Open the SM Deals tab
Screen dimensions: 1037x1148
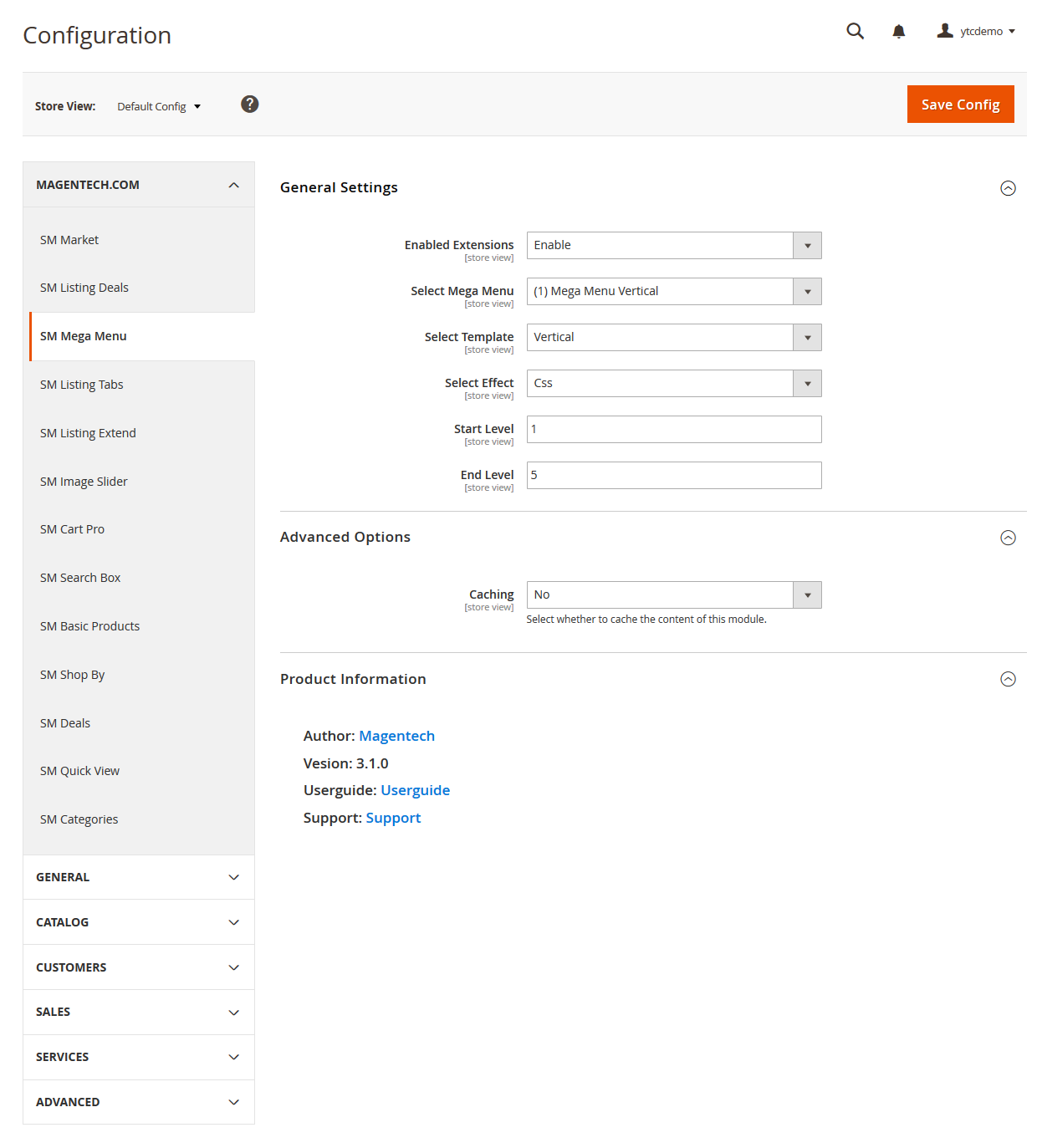click(139, 723)
